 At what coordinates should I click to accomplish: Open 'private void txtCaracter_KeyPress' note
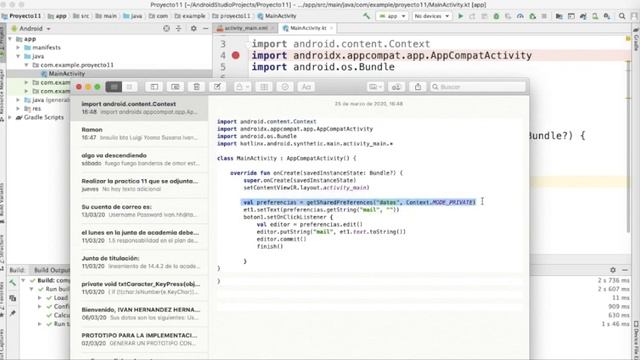coord(140,288)
